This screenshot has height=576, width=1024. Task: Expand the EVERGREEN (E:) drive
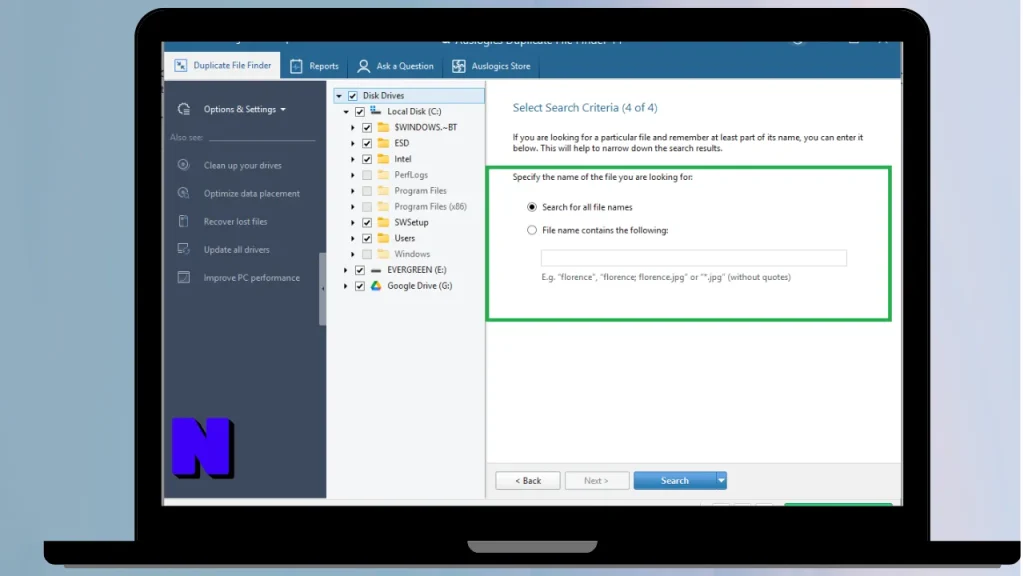(345, 270)
